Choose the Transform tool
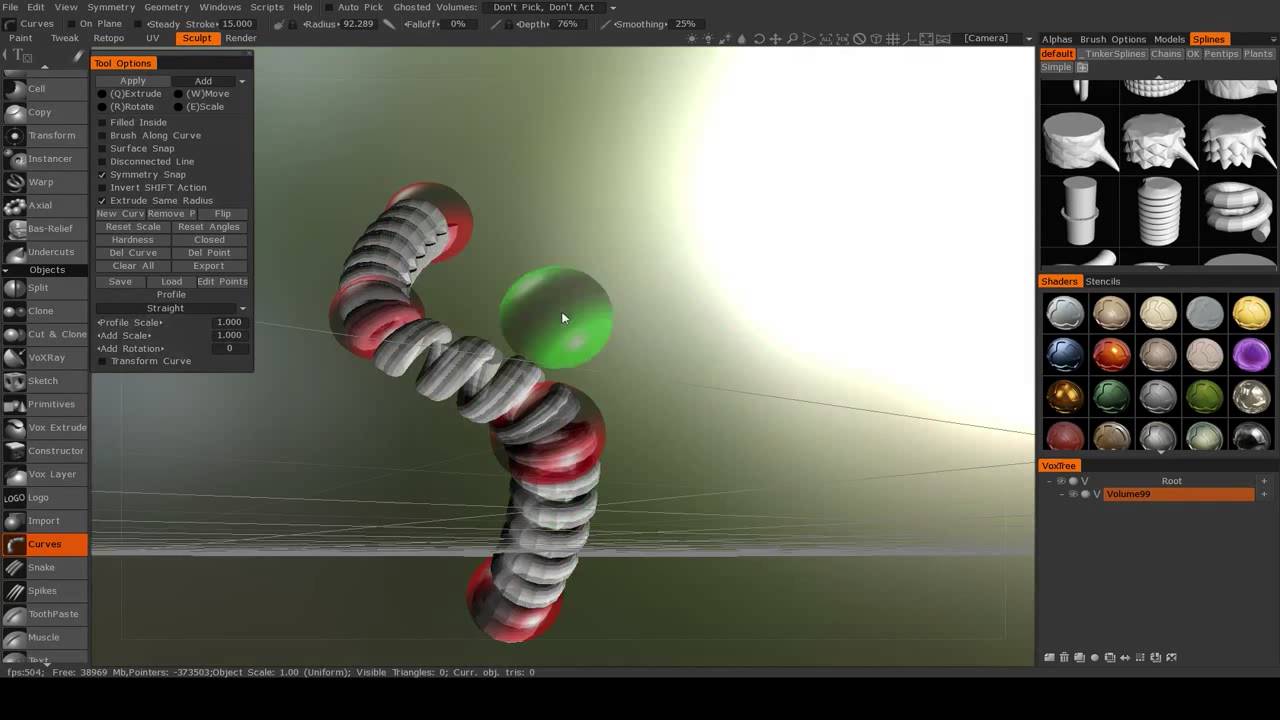Image resolution: width=1280 pixels, height=720 pixels. click(44, 135)
